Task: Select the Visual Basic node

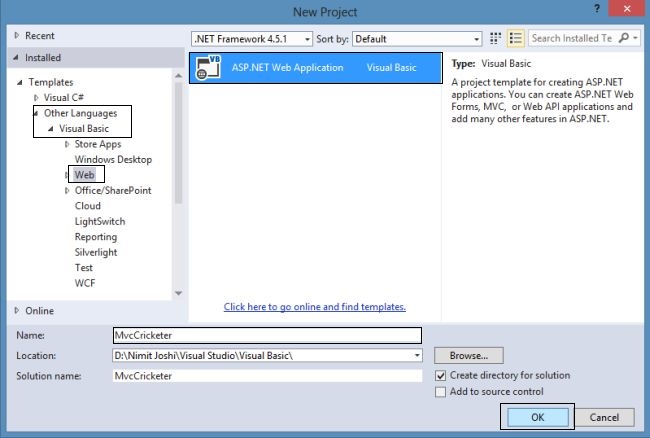Action: tap(84, 129)
